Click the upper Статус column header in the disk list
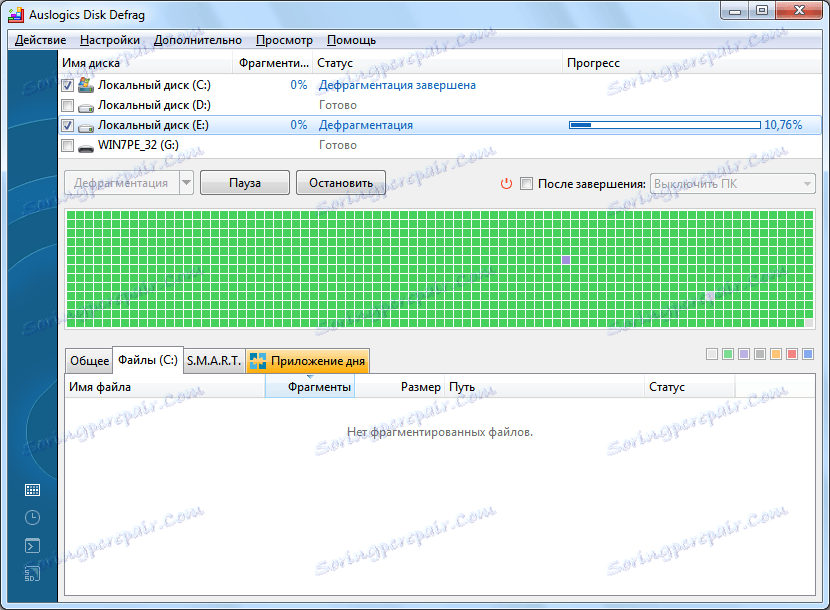Image resolution: width=830 pixels, height=610 pixels. coord(437,63)
